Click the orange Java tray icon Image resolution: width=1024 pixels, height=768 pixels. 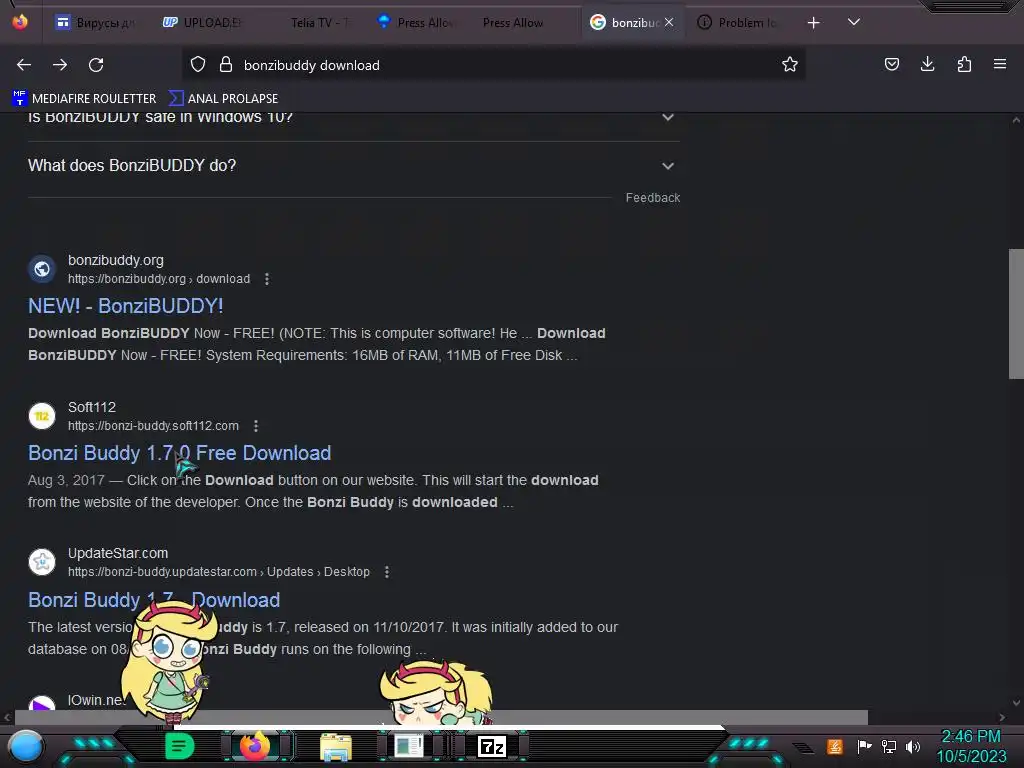coord(835,746)
